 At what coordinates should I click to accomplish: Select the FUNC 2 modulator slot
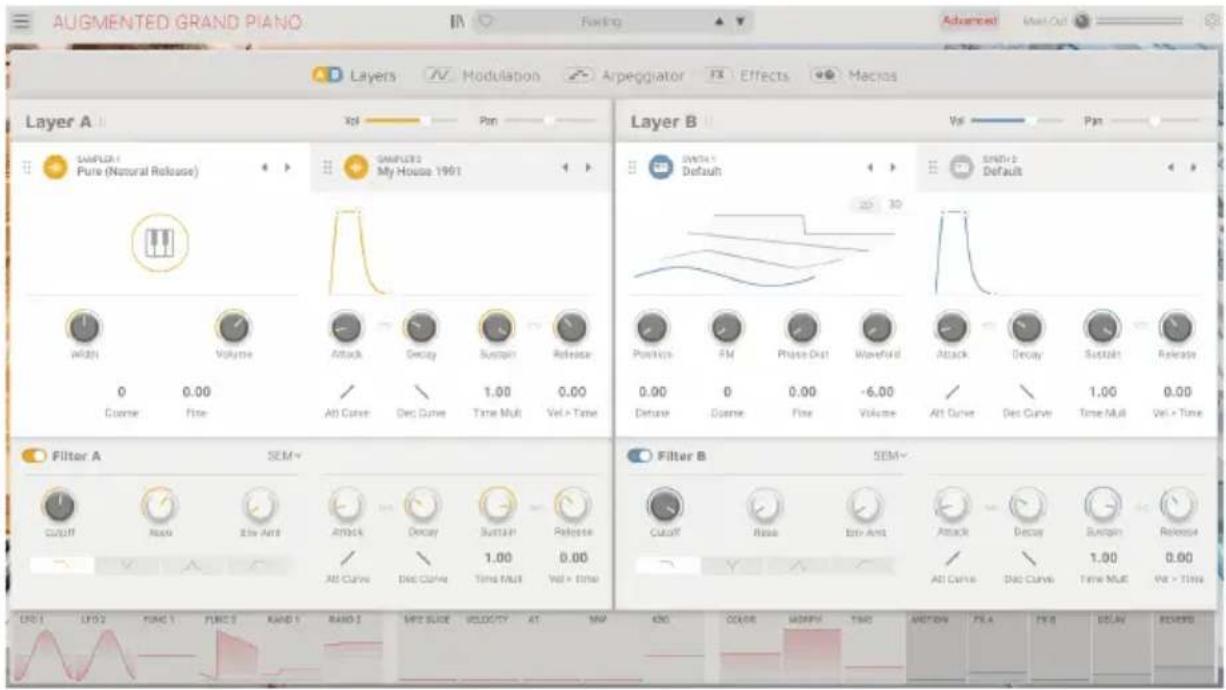(227, 650)
